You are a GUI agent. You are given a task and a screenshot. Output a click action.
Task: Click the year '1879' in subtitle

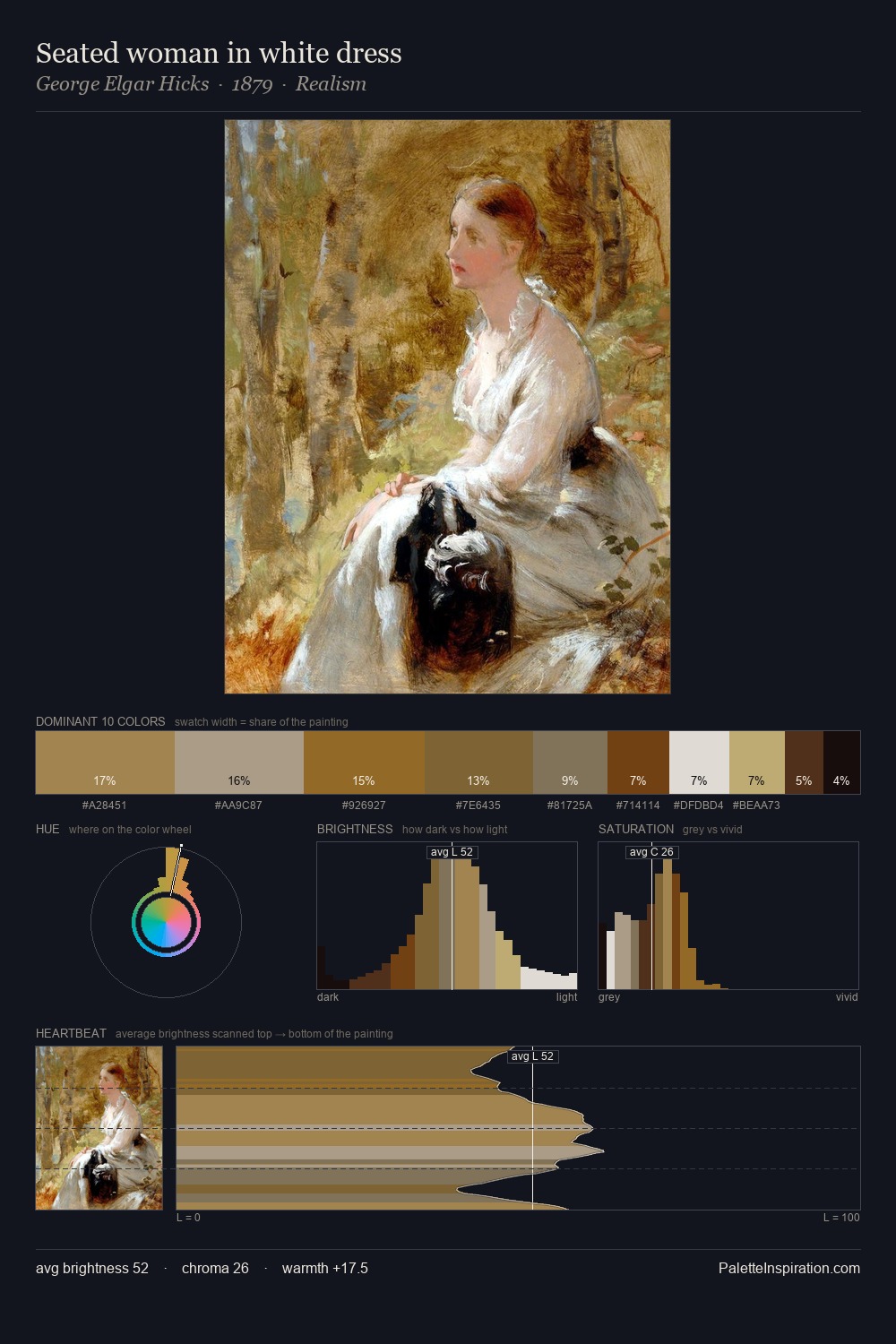coord(252,84)
